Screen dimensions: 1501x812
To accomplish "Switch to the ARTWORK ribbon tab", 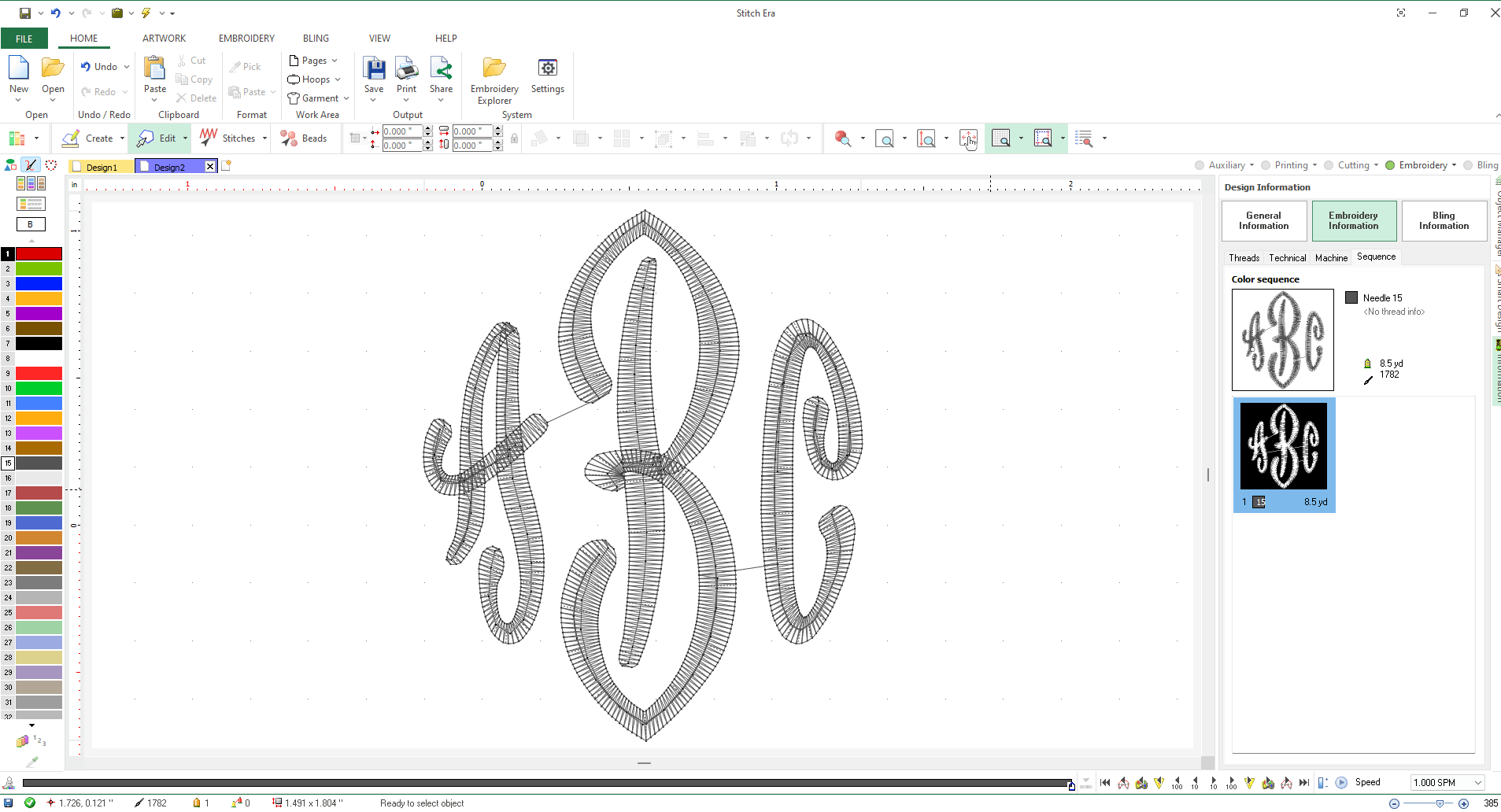I will [163, 37].
